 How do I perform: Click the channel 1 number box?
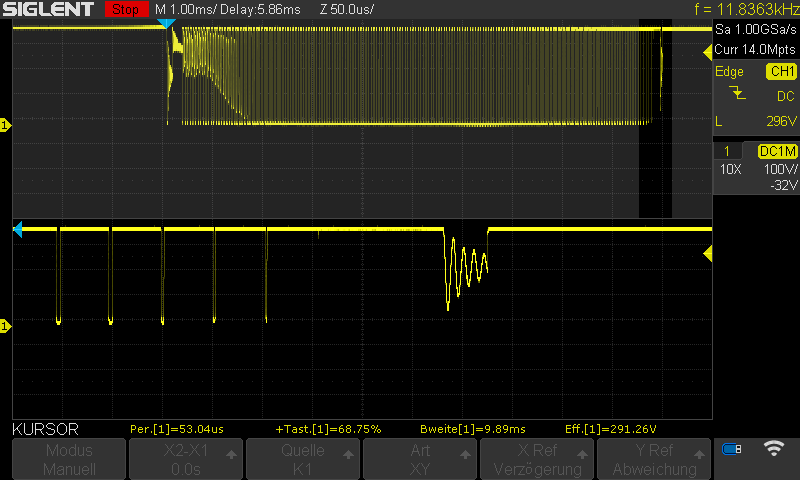727,151
